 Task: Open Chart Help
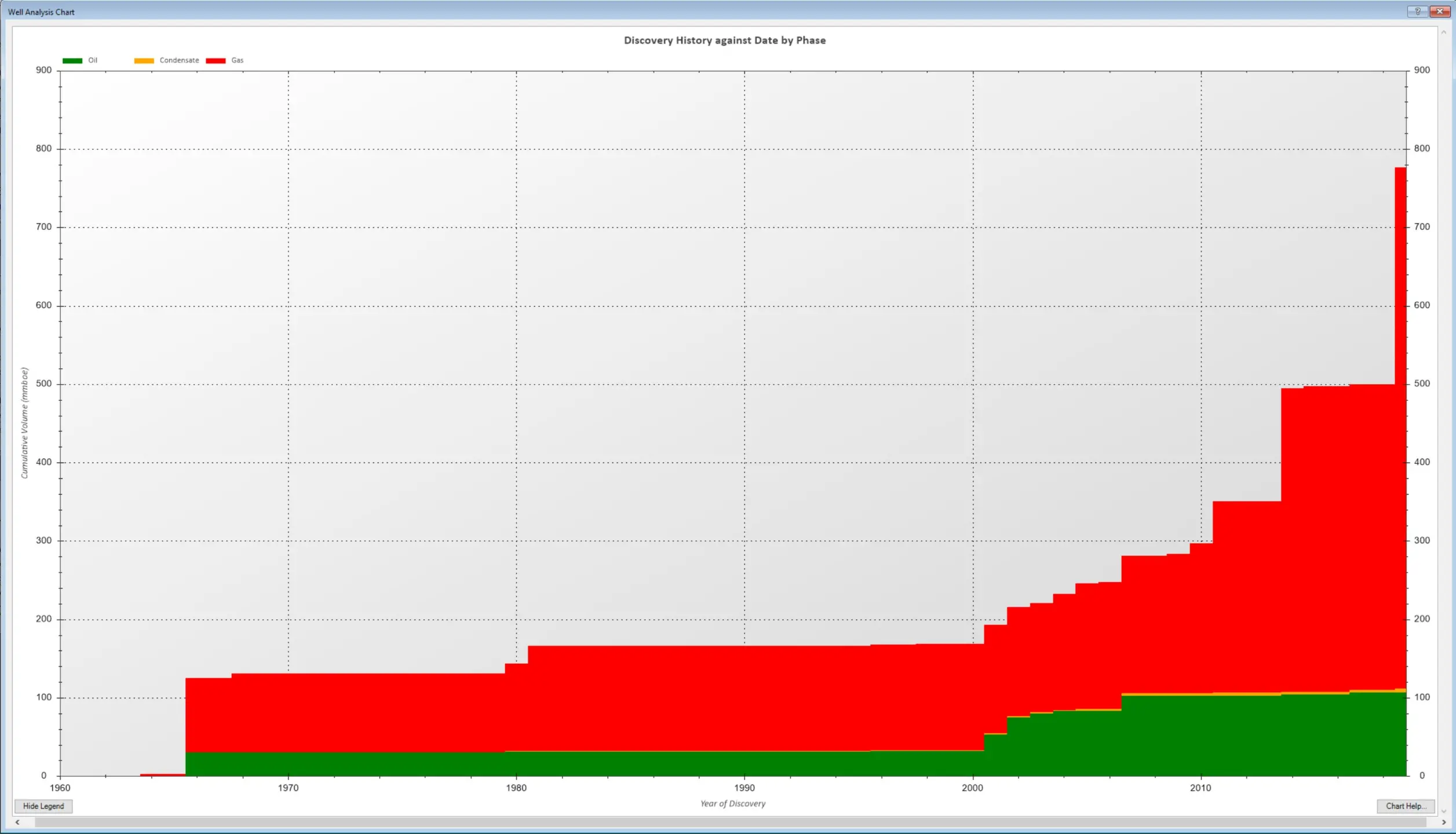coord(1406,806)
